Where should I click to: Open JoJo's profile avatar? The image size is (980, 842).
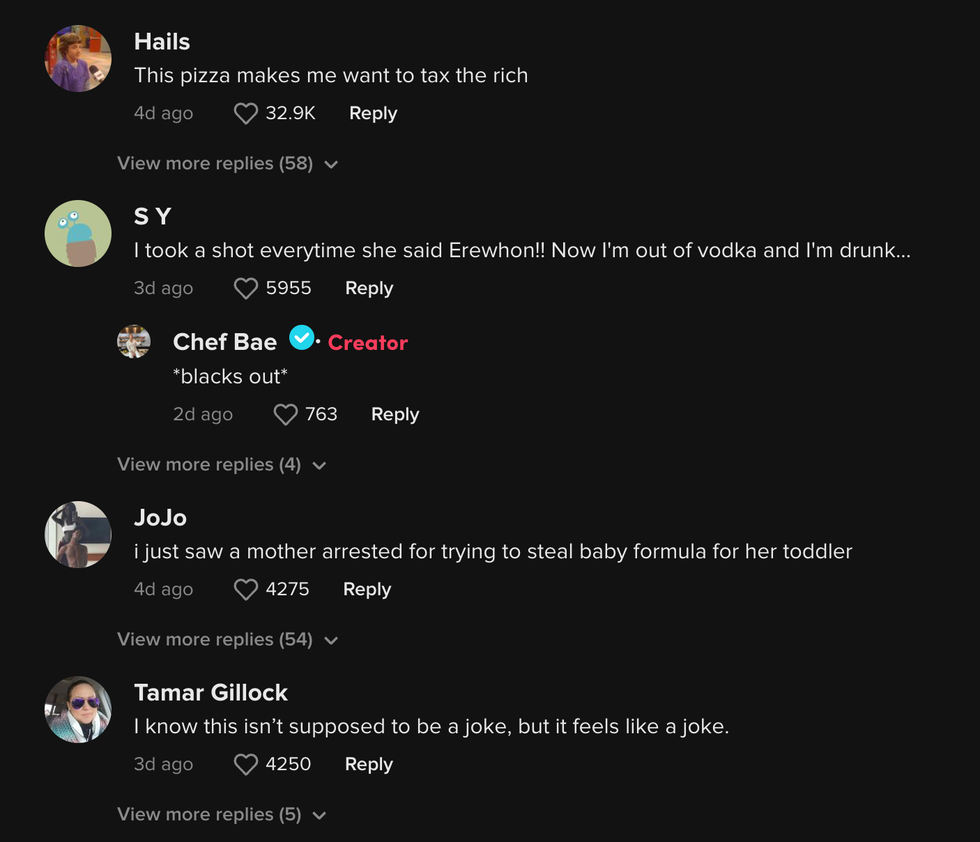click(77, 533)
